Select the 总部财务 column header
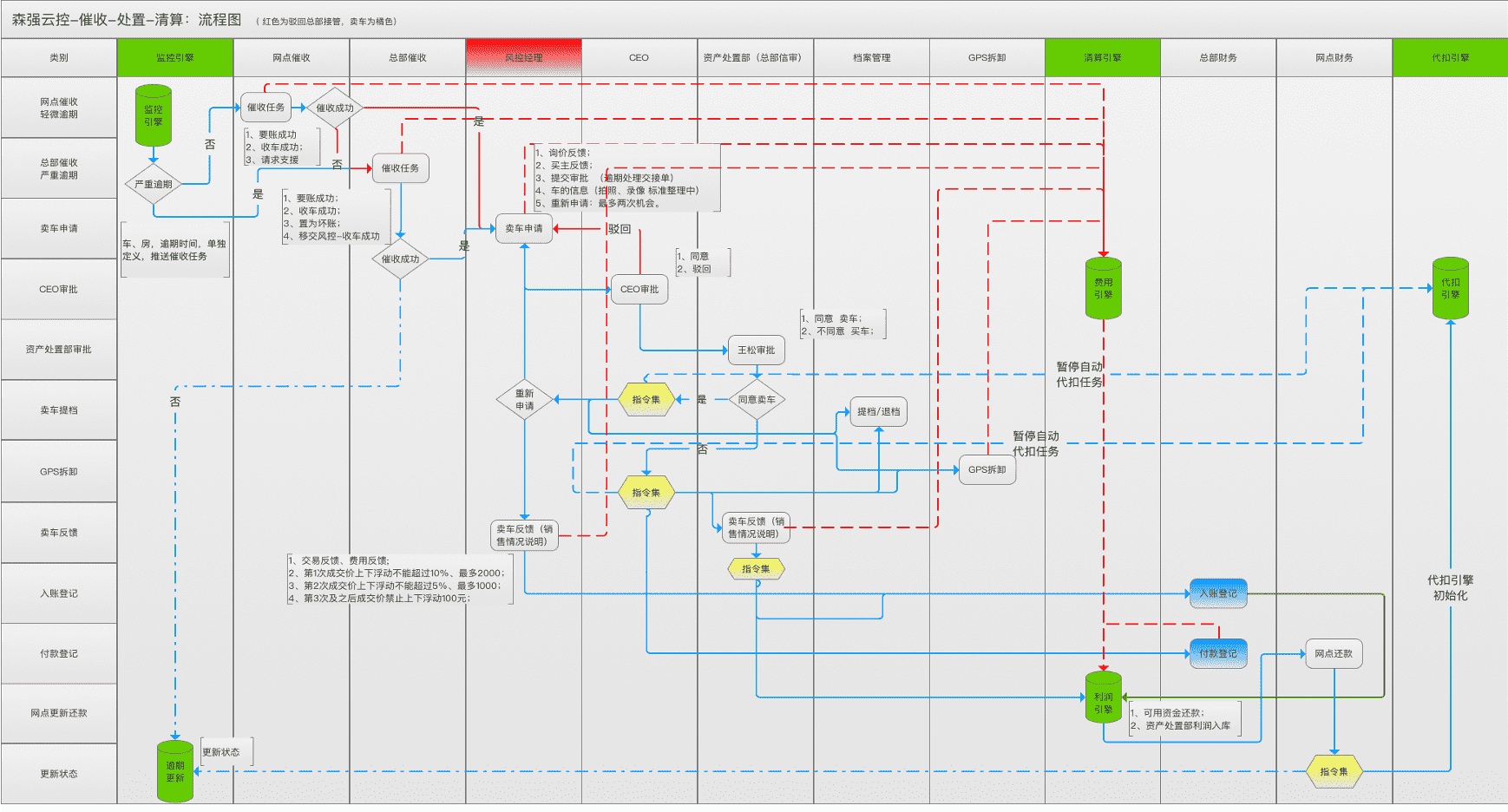 pos(1218,57)
